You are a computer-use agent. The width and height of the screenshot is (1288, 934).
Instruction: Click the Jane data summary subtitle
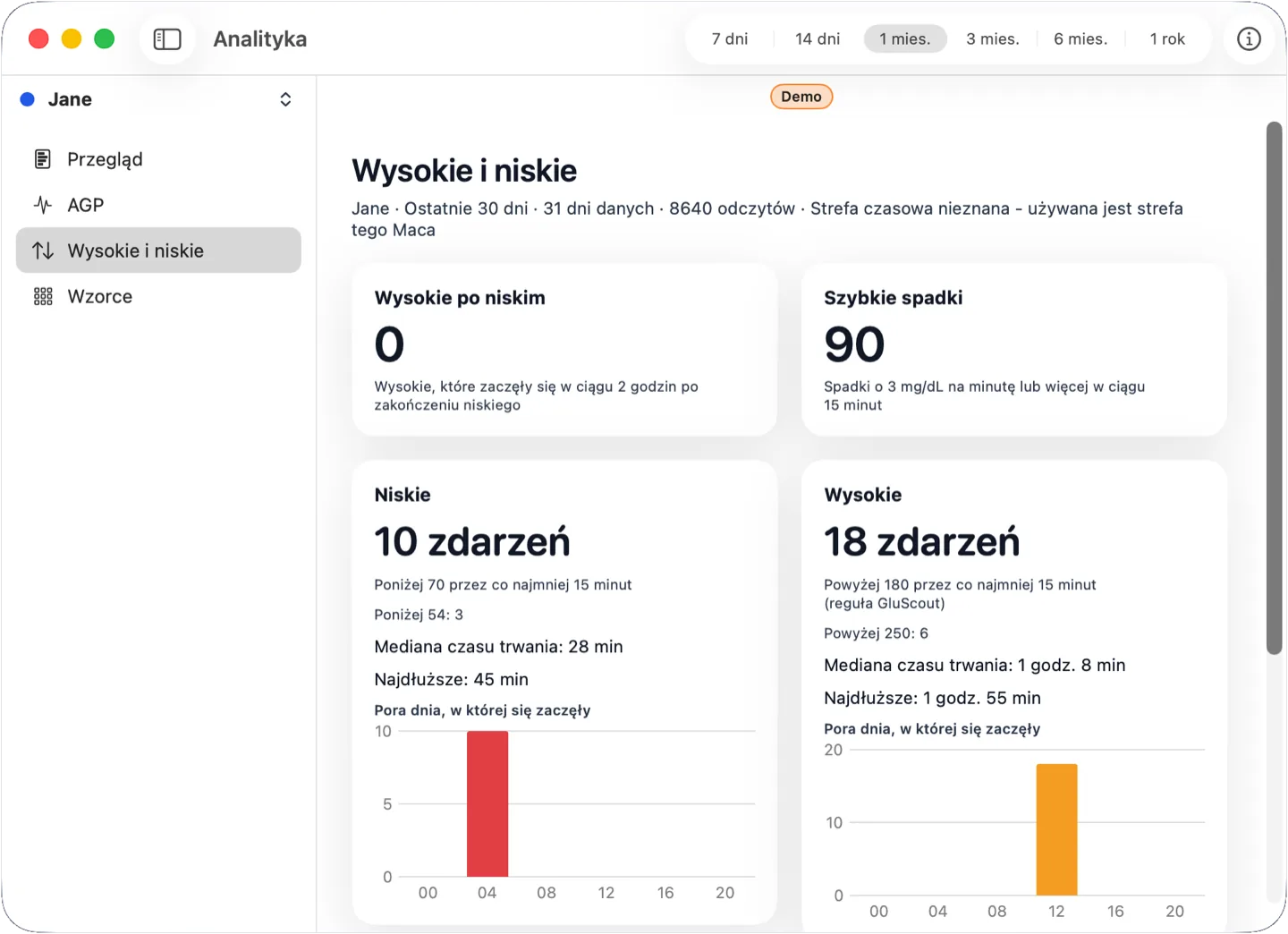tap(767, 219)
